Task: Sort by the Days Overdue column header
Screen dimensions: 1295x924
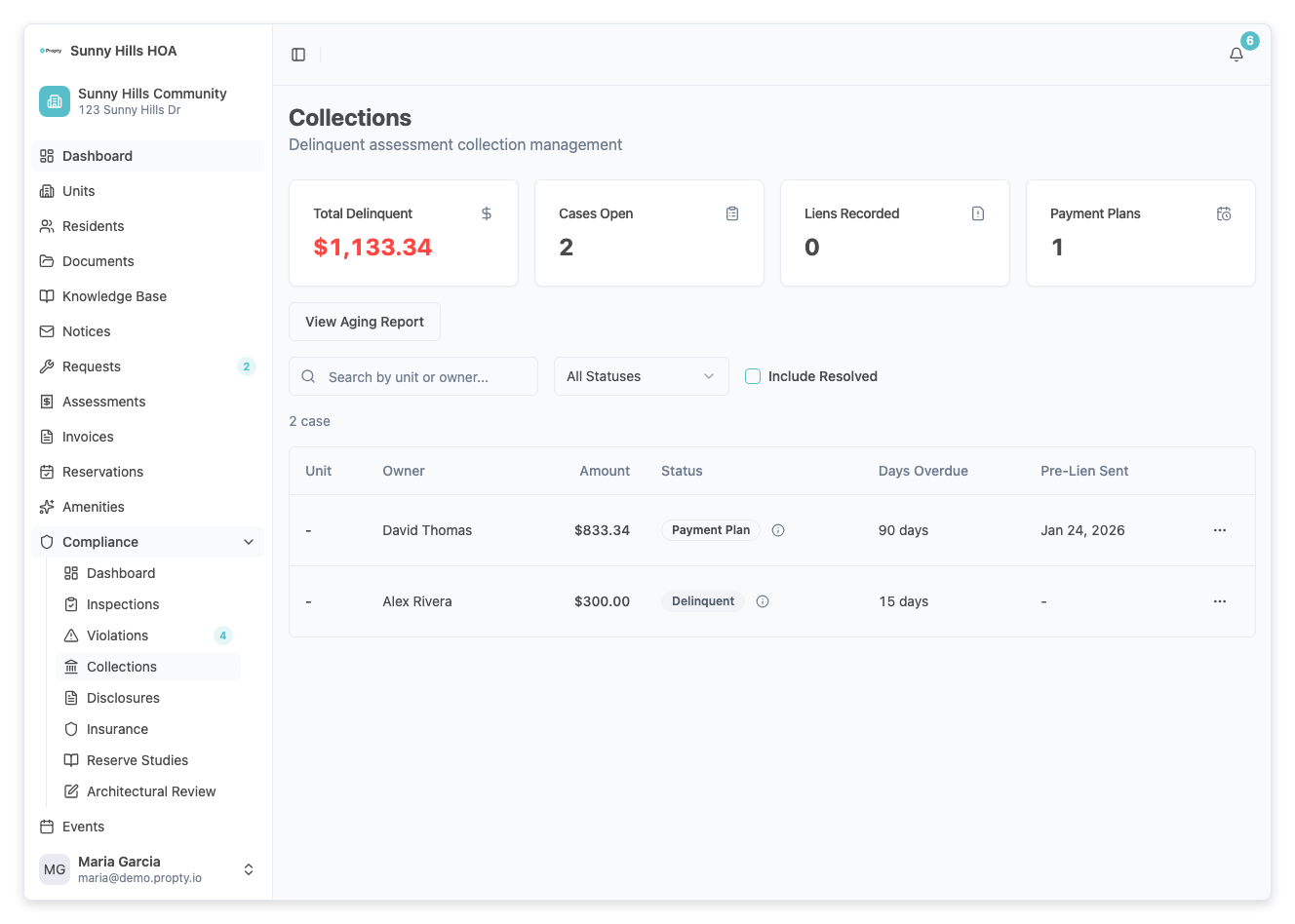Action: pyautogui.click(x=922, y=471)
